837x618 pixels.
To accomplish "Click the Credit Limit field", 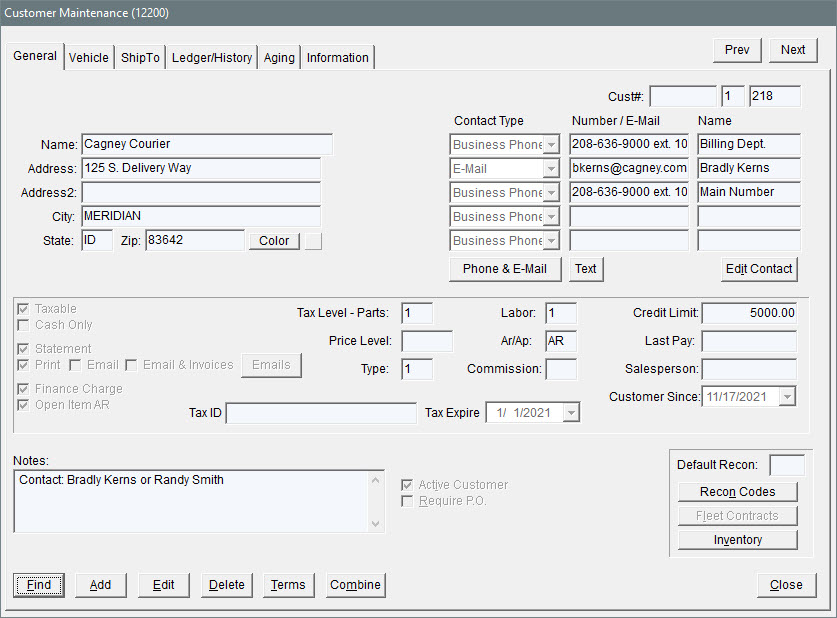I will [x=749, y=313].
